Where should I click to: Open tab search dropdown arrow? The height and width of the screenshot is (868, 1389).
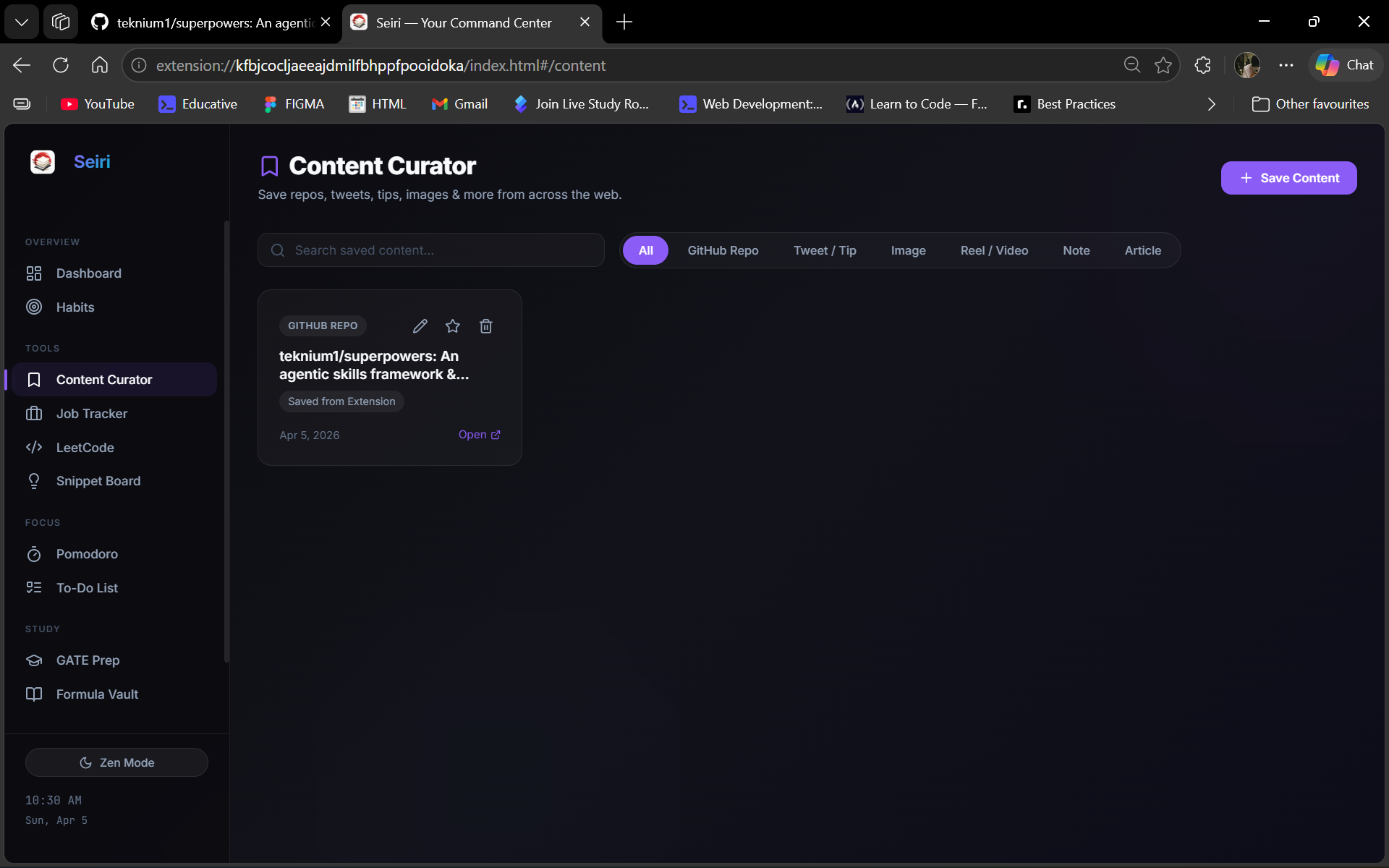click(22, 22)
